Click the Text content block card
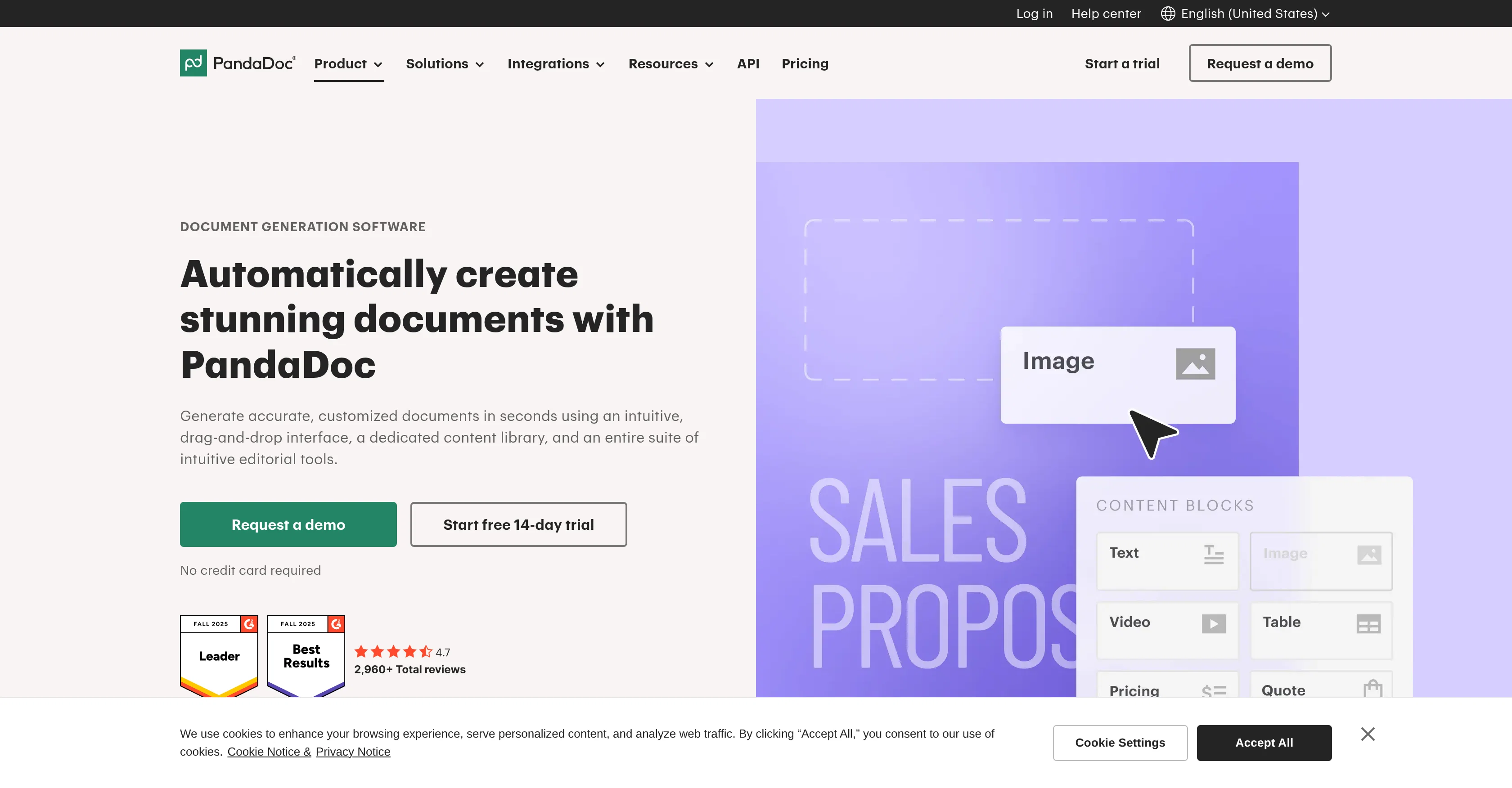1512x788 pixels. (1167, 560)
